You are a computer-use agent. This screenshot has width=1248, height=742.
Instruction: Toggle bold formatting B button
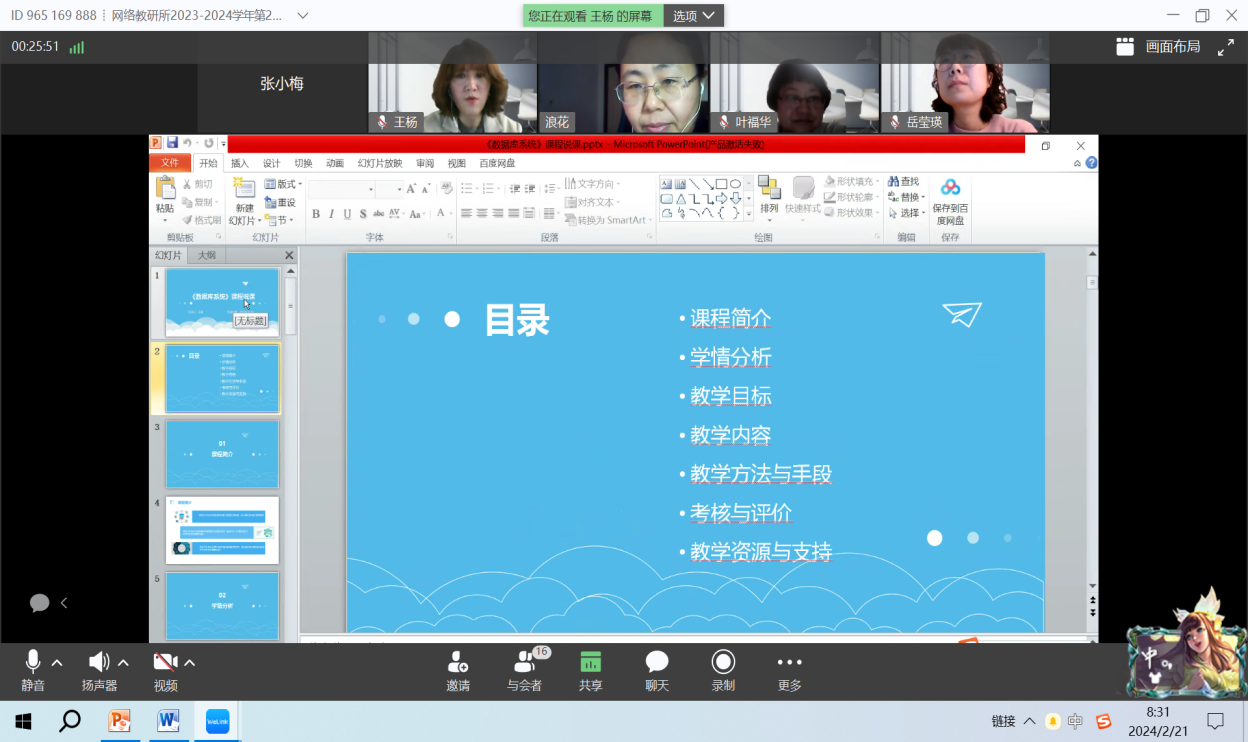316,213
